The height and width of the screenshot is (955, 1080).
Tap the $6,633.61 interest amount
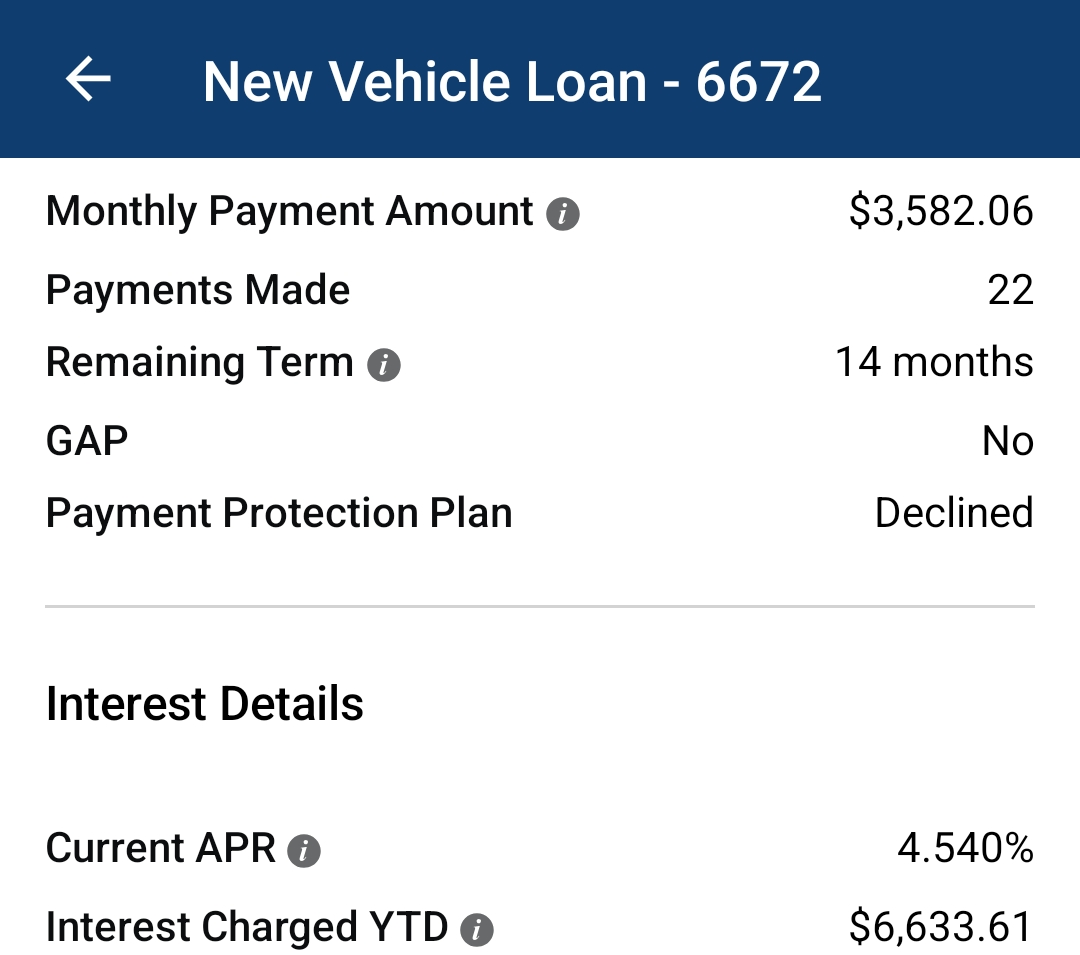click(940, 927)
